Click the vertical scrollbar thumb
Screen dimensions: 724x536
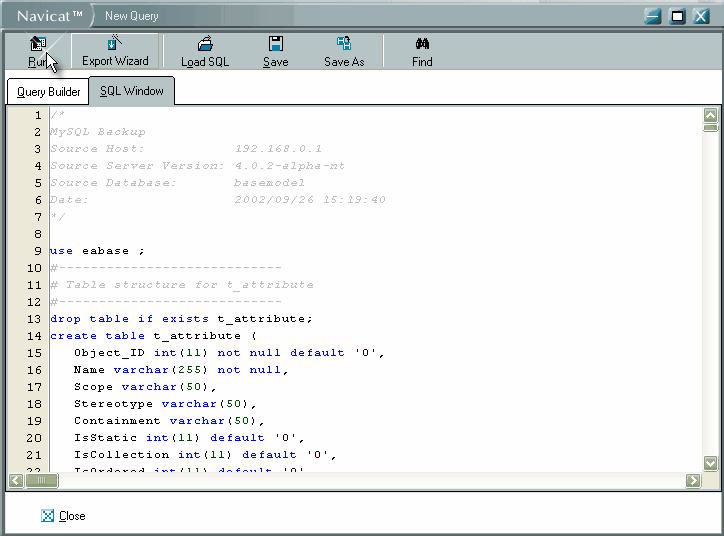click(710, 128)
